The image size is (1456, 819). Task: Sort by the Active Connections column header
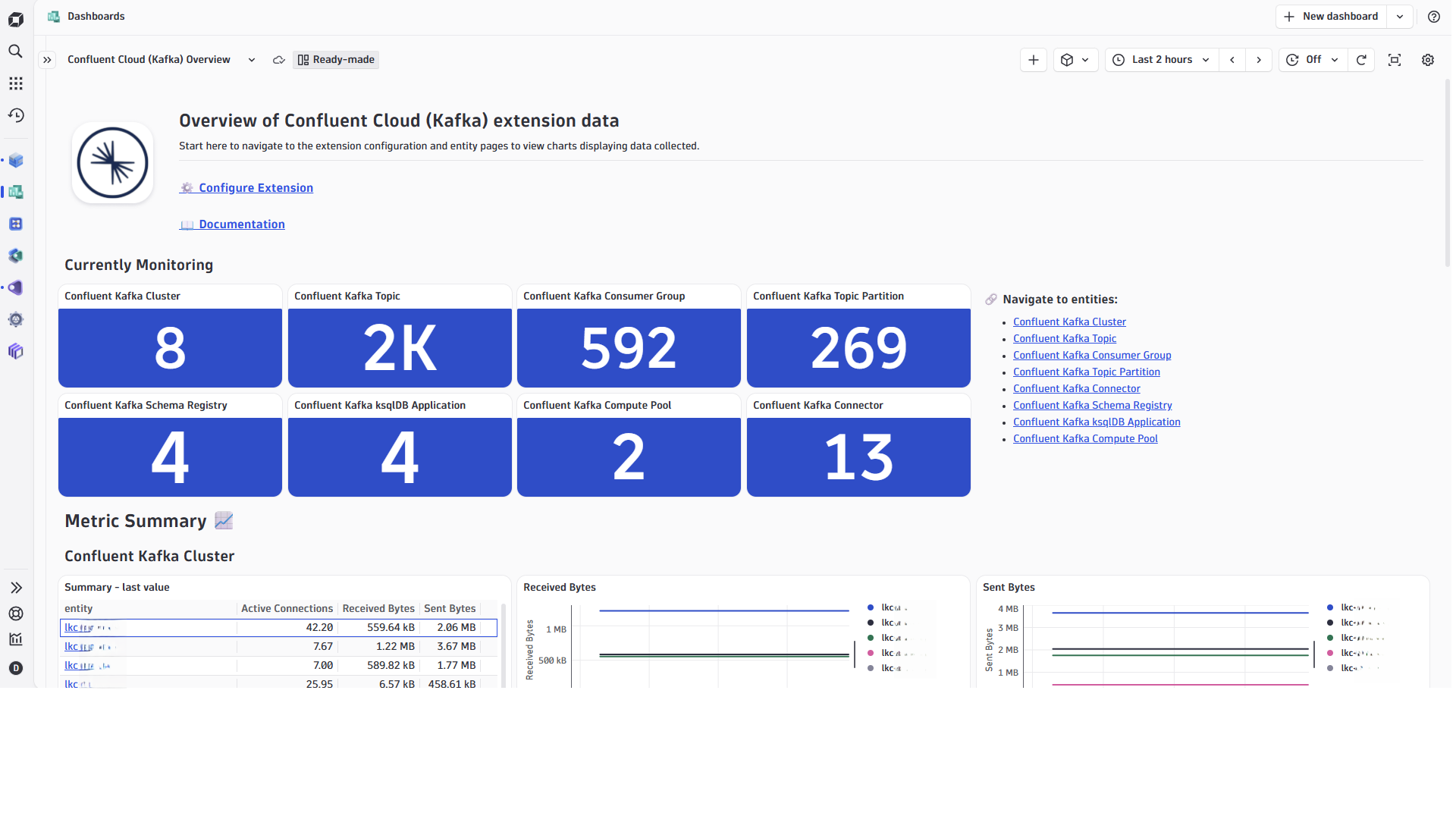pos(287,609)
